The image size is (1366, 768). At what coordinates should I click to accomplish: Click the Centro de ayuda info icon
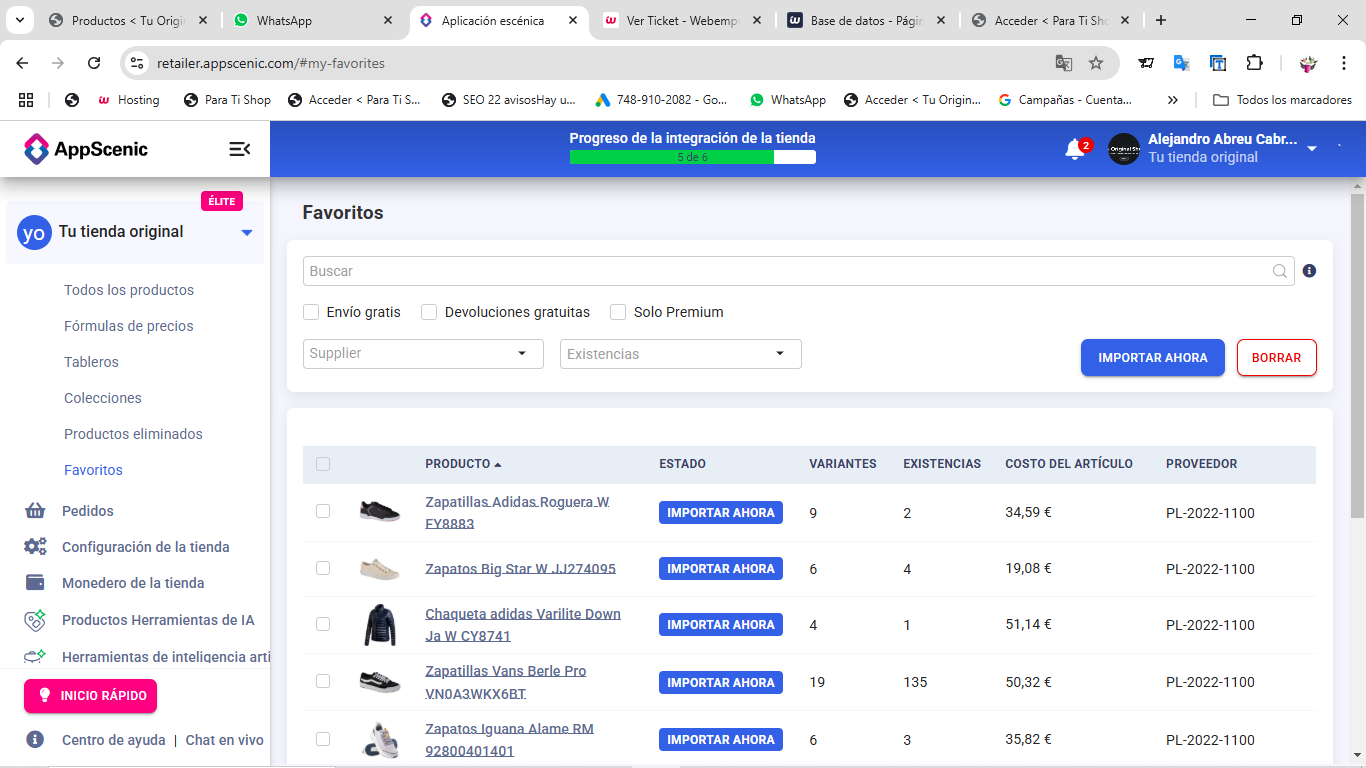click(x=35, y=740)
